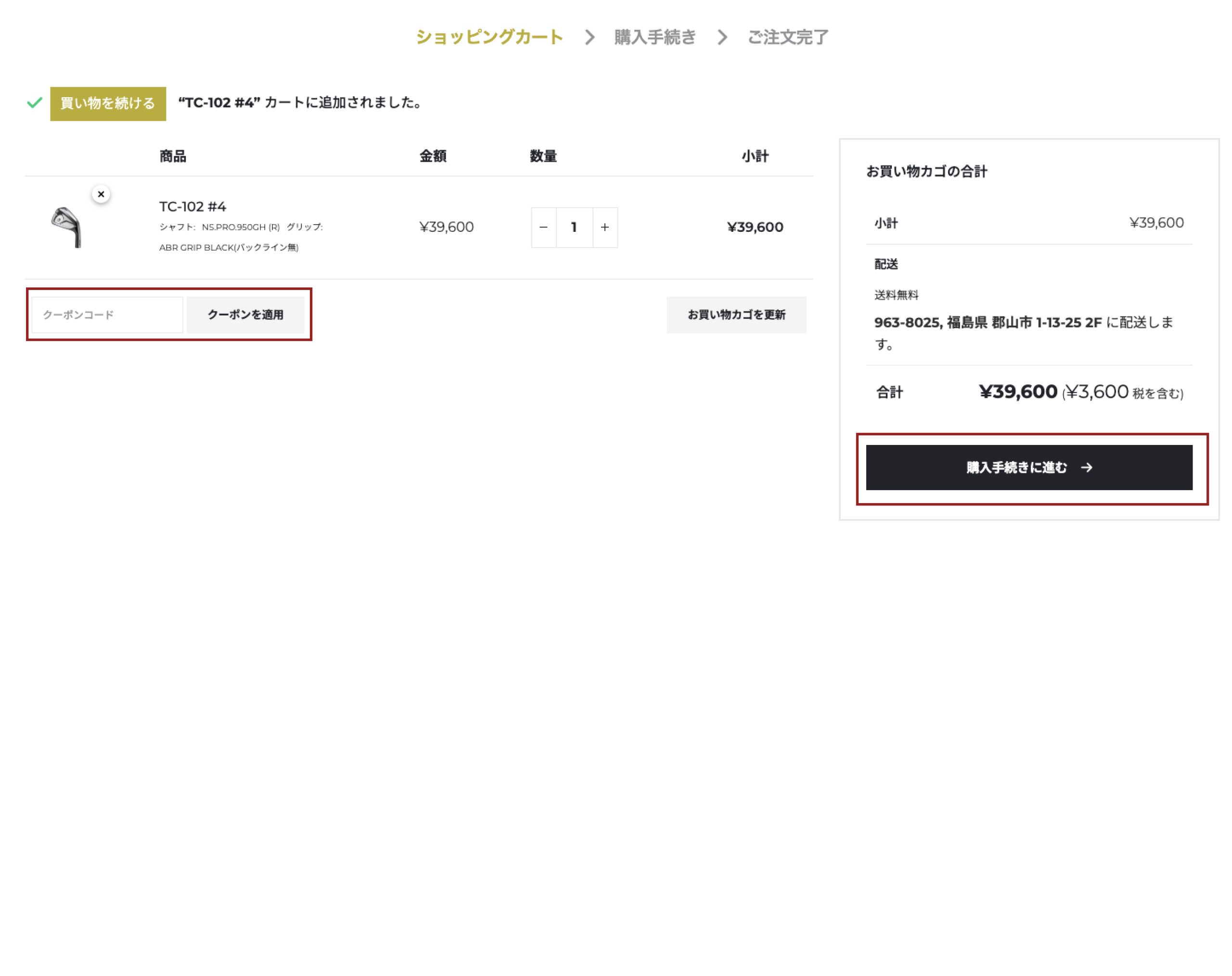Click the minus quantity button
This screenshot has height=976, width=1232.
click(x=543, y=228)
